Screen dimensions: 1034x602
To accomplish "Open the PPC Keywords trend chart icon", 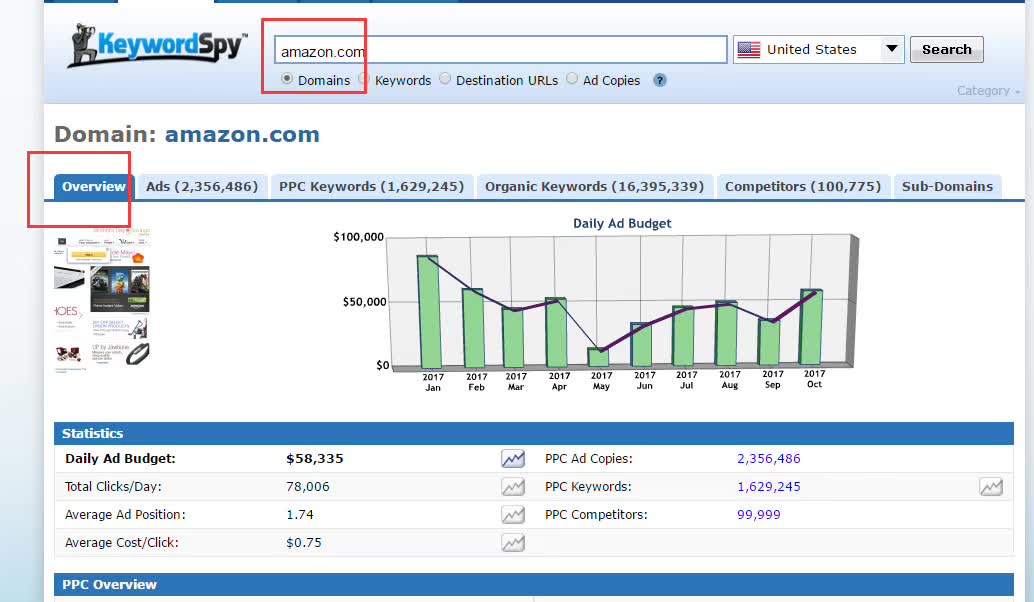I will (x=990, y=487).
